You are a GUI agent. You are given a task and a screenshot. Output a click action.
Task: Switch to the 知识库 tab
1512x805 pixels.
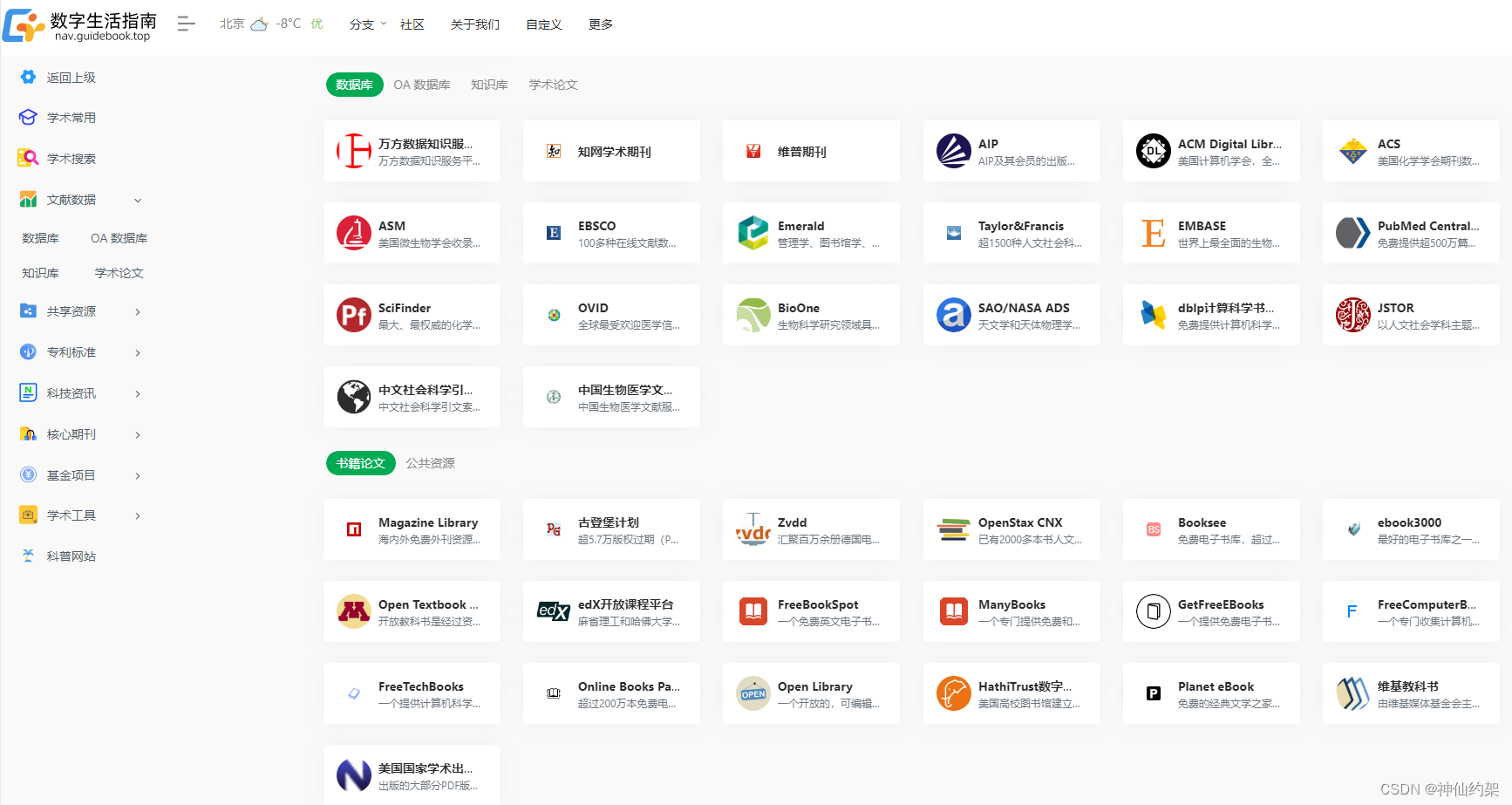tap(489, 85)
